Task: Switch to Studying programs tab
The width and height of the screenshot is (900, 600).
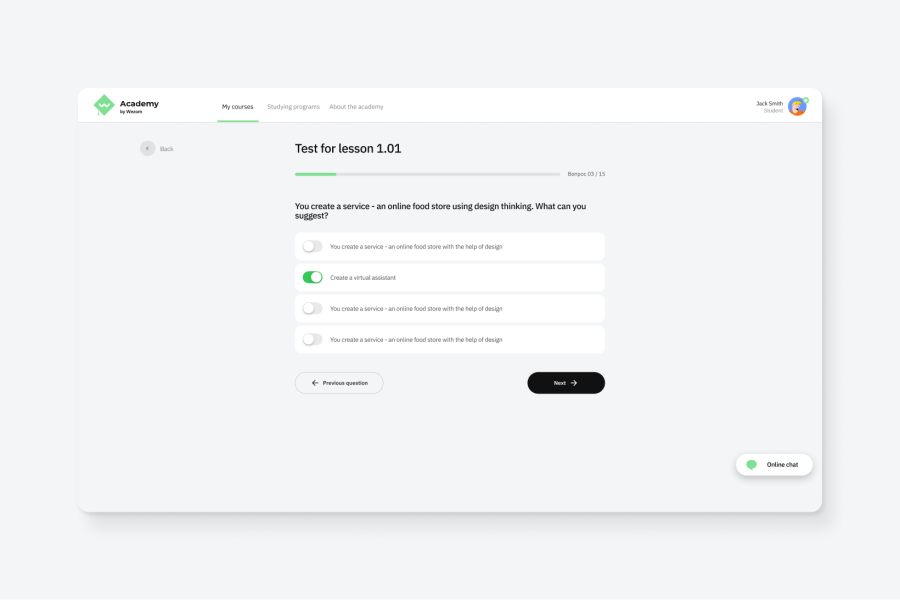Action: coord(293,107)
